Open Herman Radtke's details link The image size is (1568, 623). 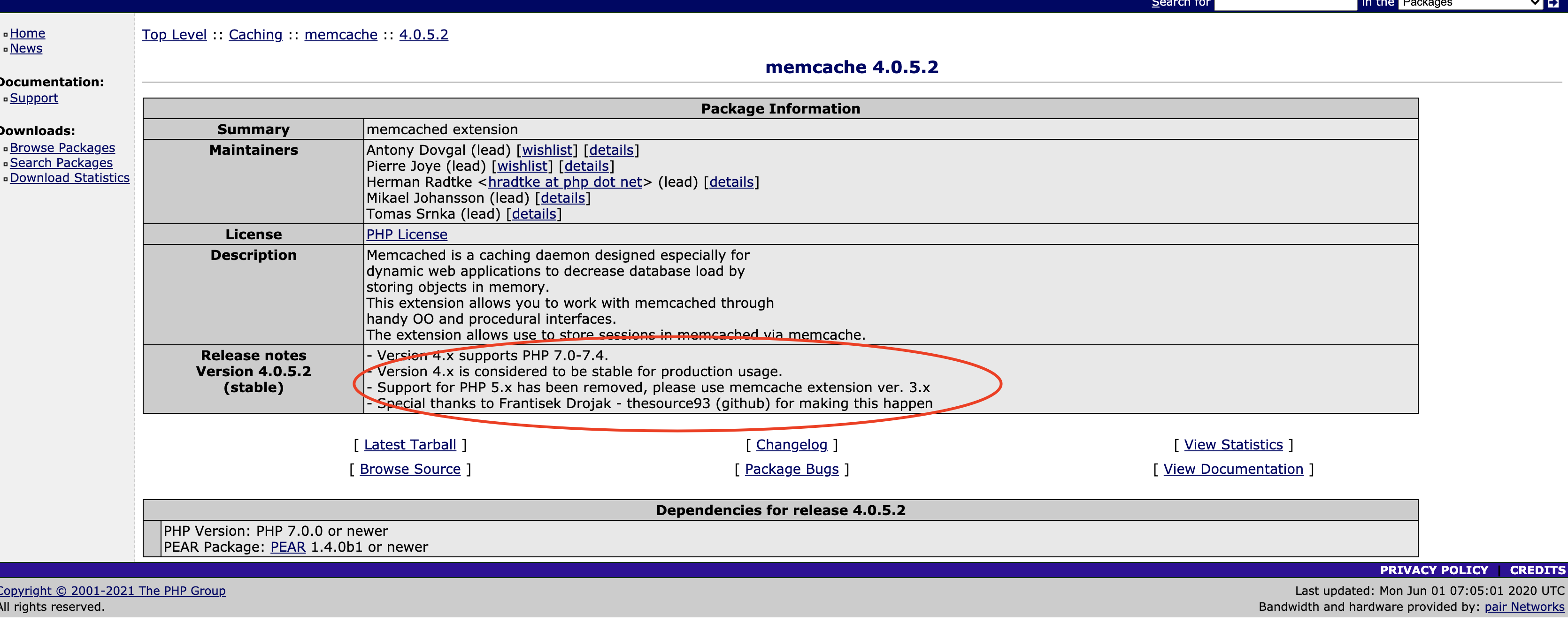[x=731, y=182]
